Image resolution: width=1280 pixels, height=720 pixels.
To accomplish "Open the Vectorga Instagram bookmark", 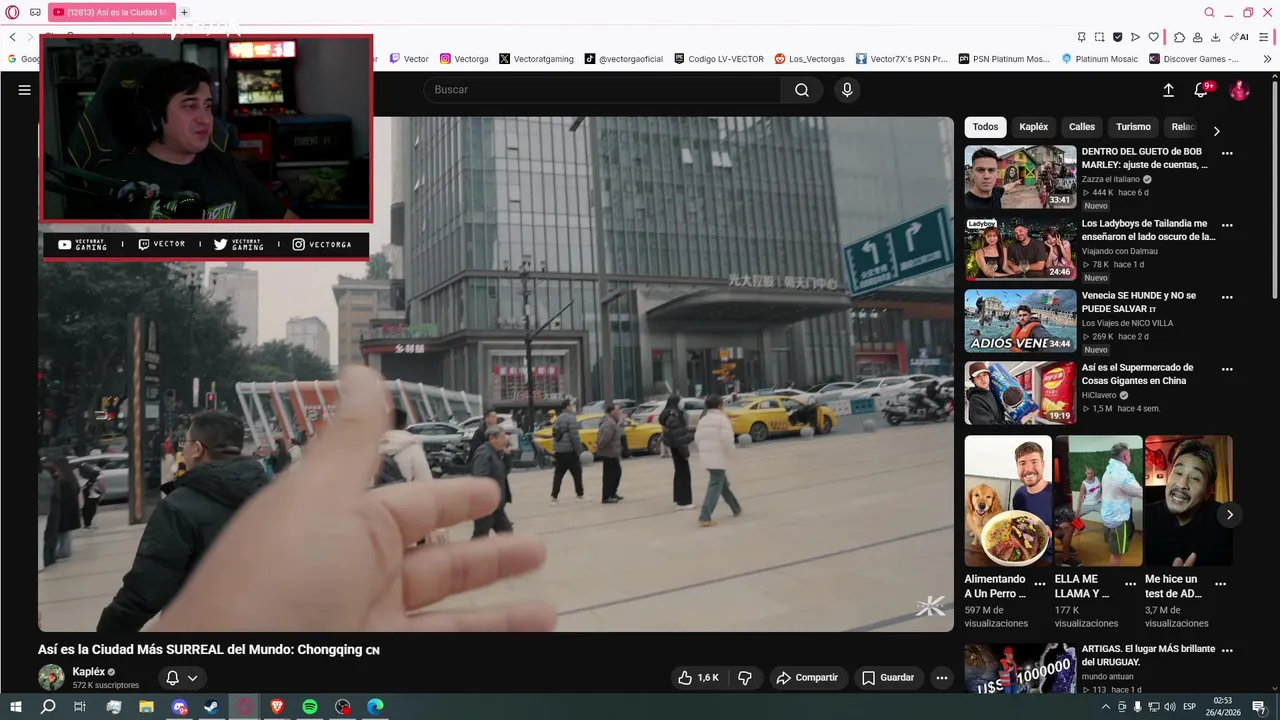I will tap(464, 59).
